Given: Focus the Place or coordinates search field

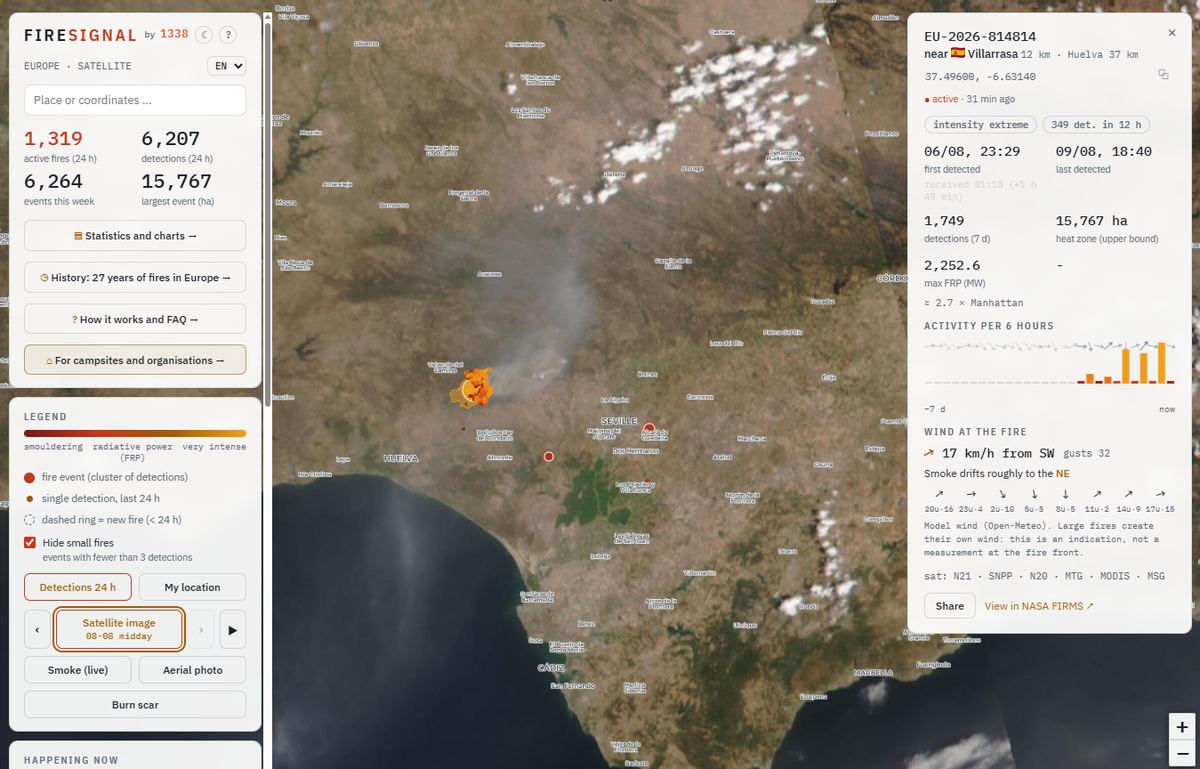Looking at the screenshot, I should pyautogui.click(x=135, y=100).
